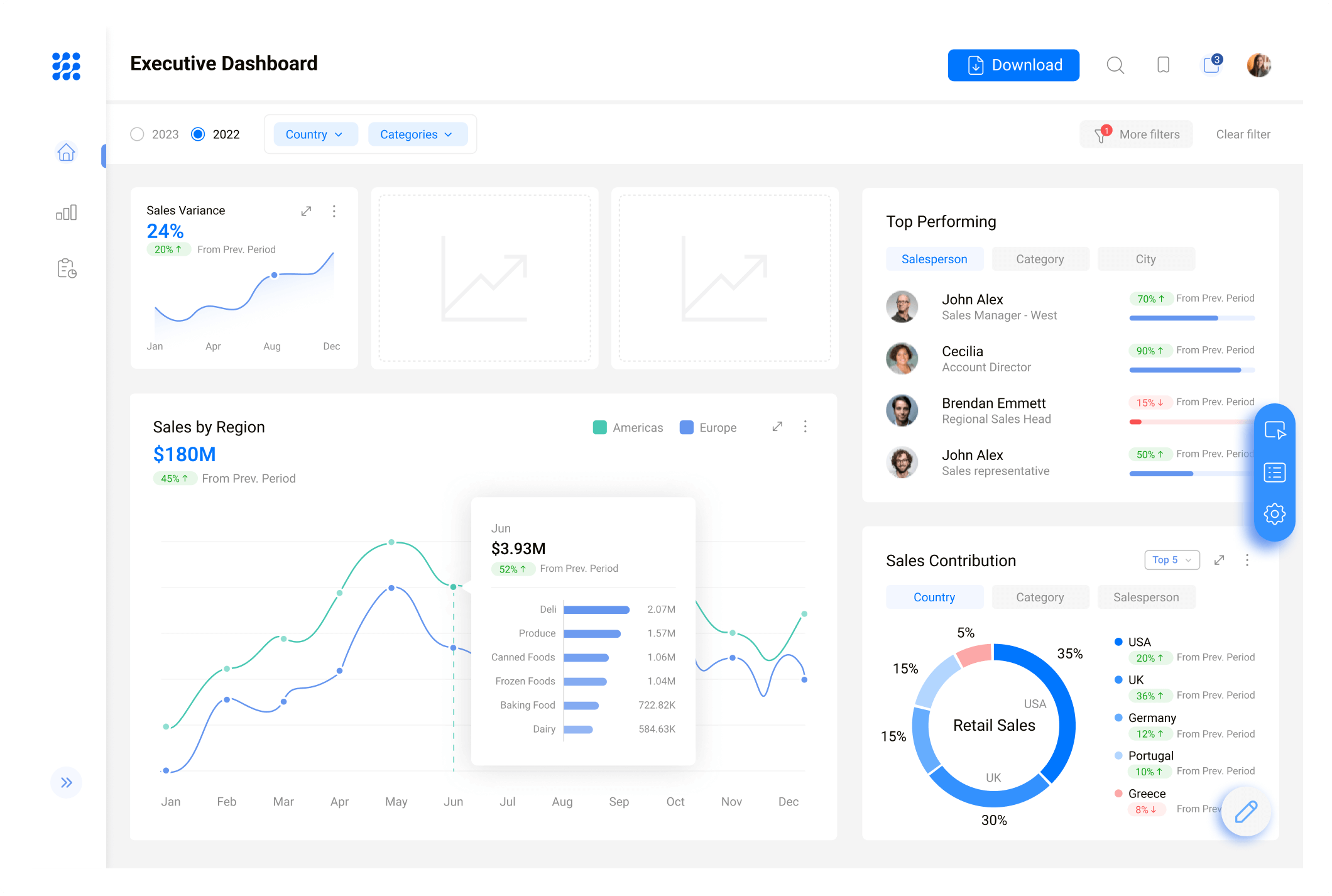Screen dimensions: 1332x896
Task: Switch to City tab in Top Performing
Action: tap(1145, 259)
